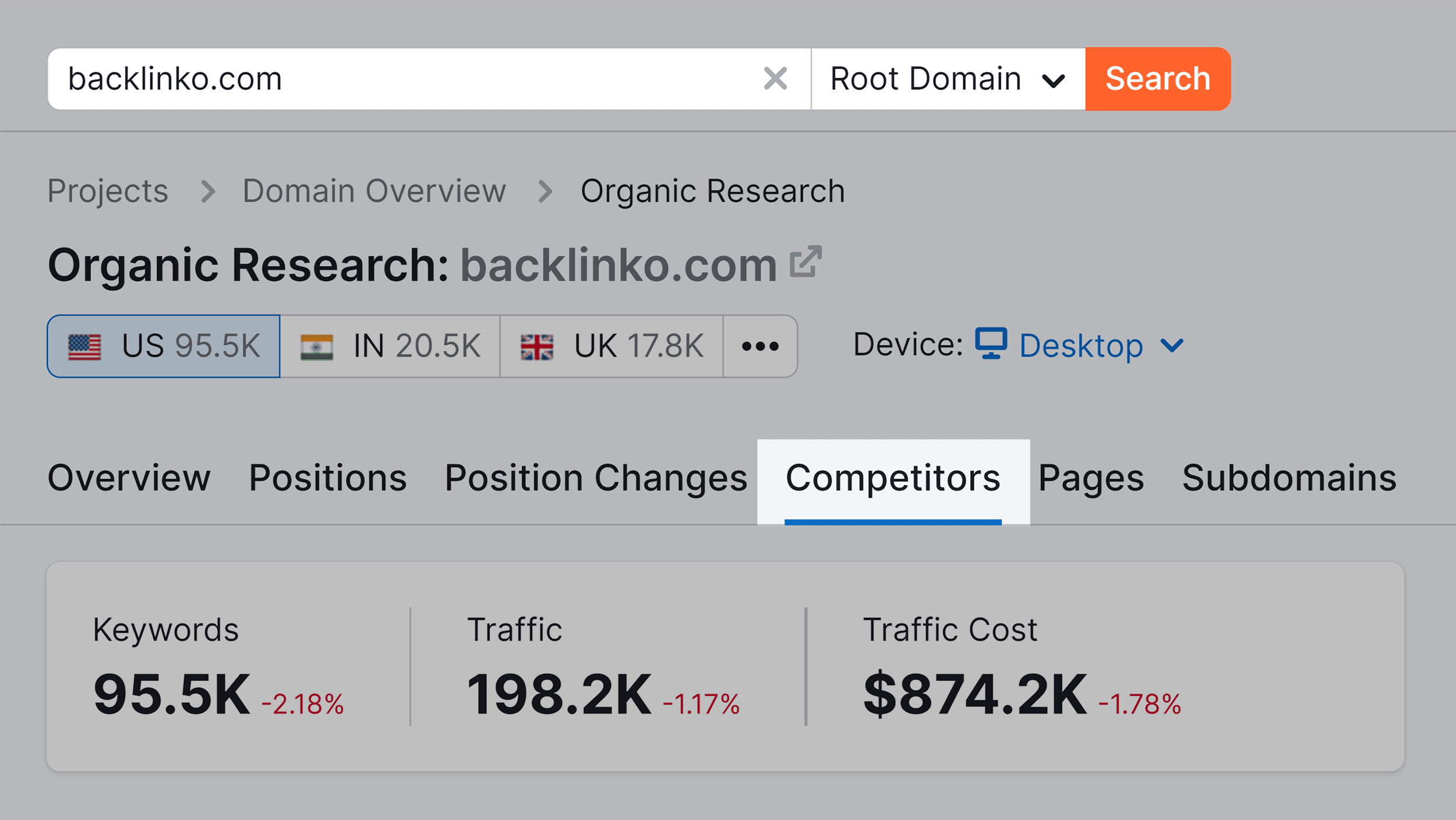
Task: Select the Positions tab
Action: click(328, 478)
